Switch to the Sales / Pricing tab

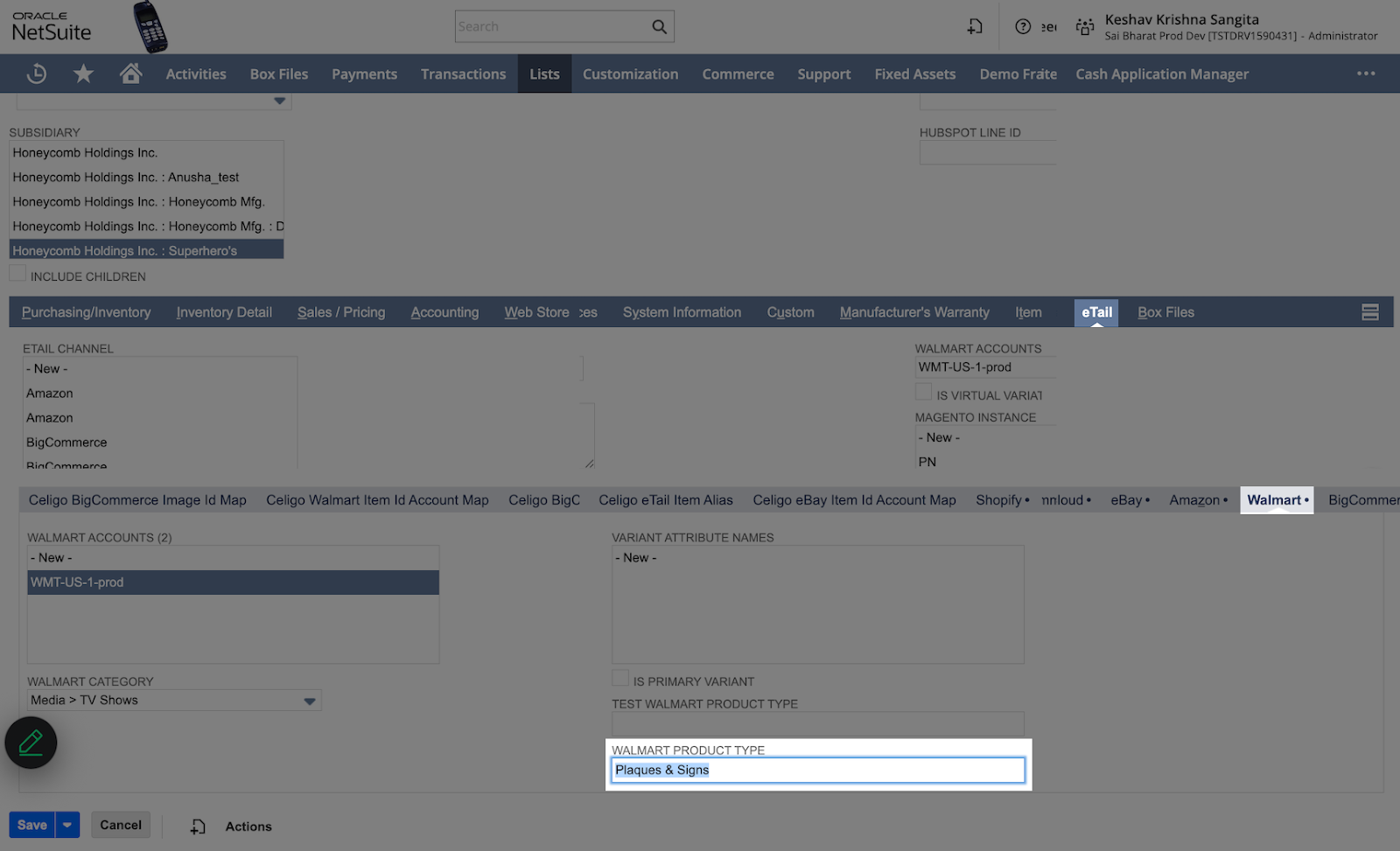click(341, 312)
